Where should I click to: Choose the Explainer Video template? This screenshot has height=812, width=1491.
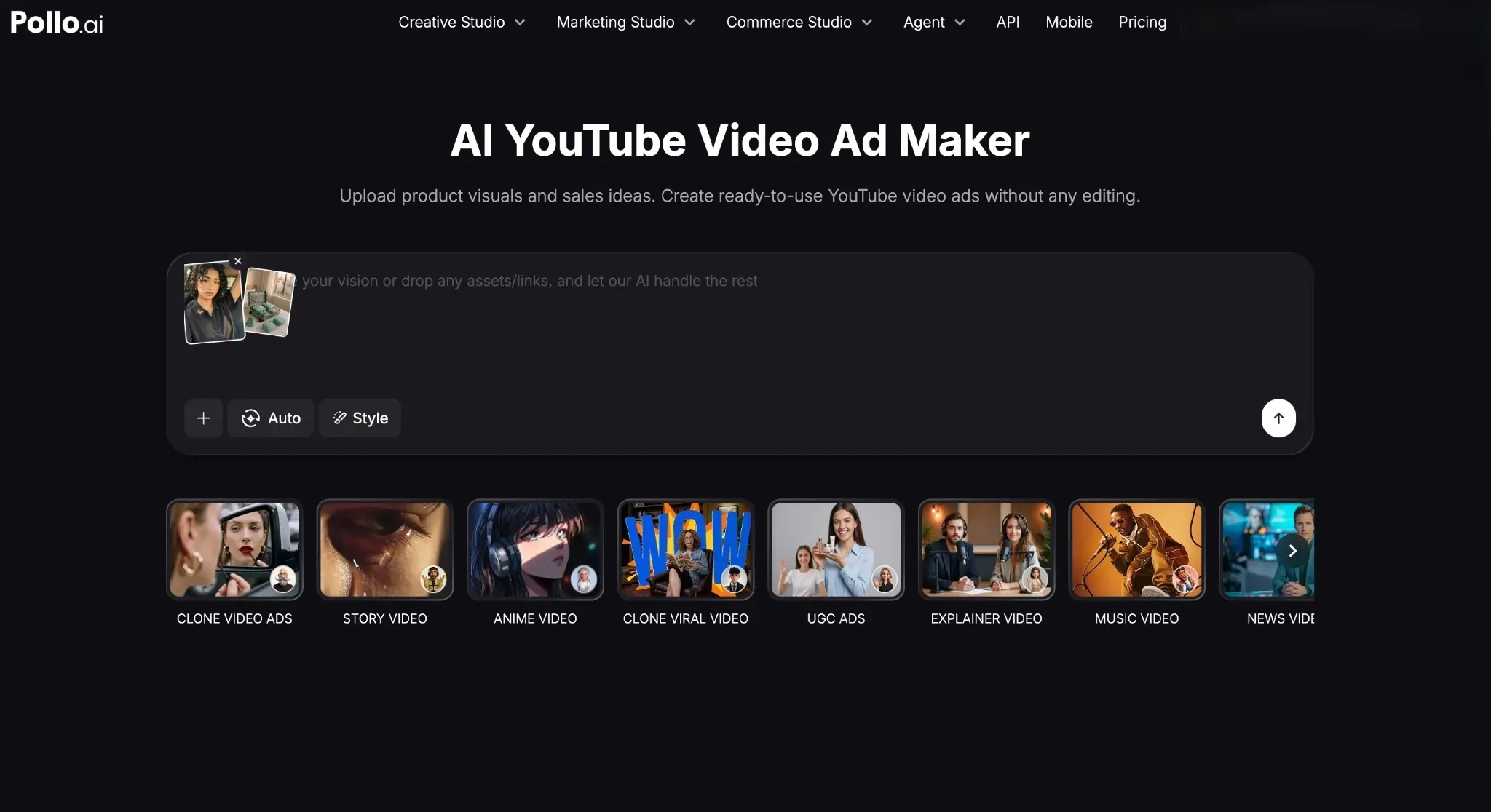coord(986,550)
